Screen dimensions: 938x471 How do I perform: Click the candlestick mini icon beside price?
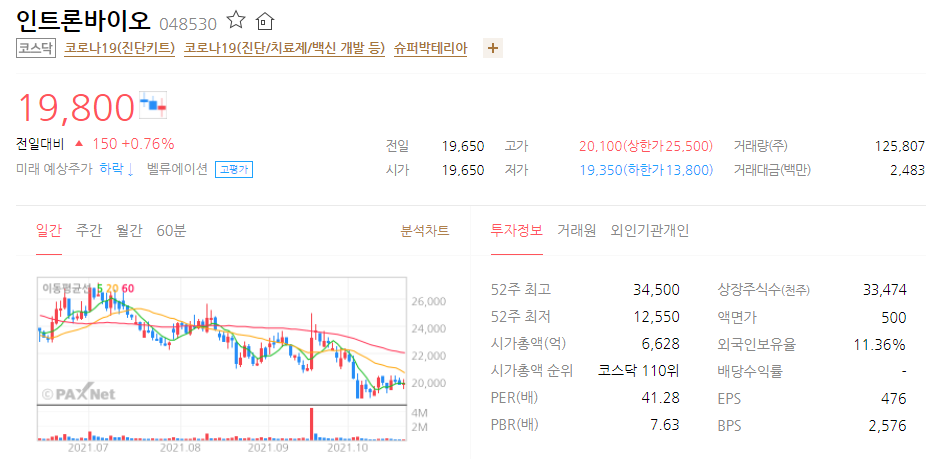click(153, 105)
